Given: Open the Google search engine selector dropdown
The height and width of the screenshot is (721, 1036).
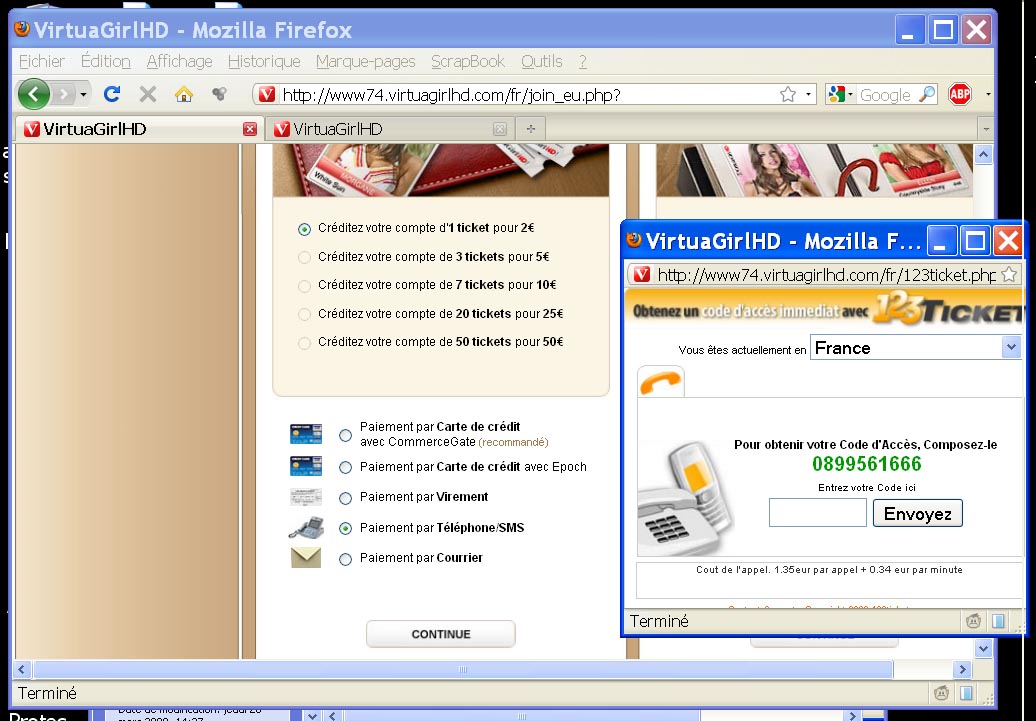Looking at the screenshot, I should point(840,95).
